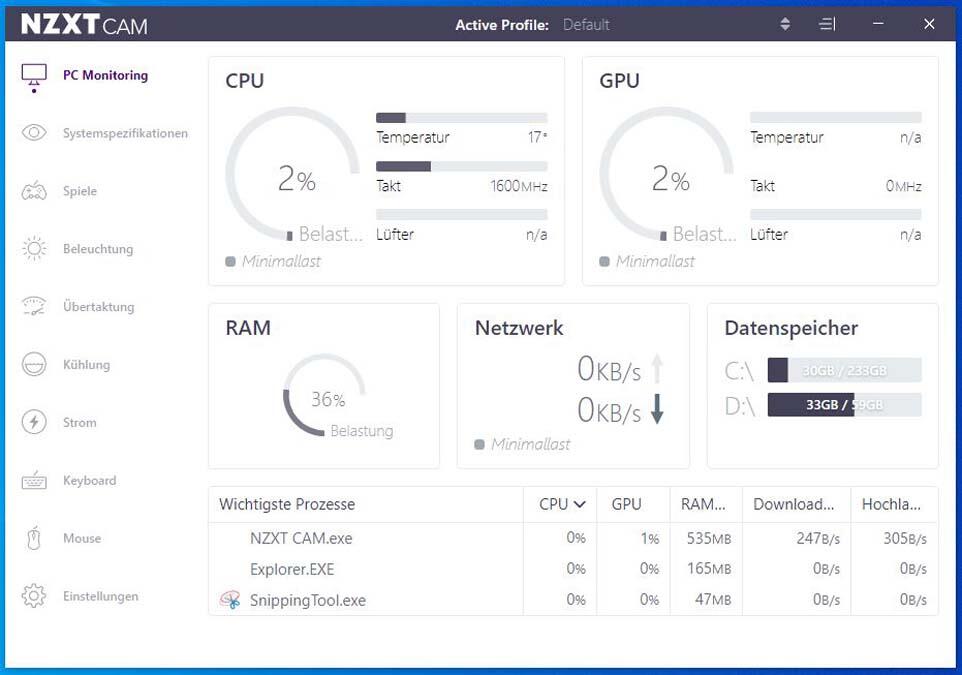The width and height of the screenshot is (962, 675).
Task: Click the network download arrow icon
Action: tap(657, 409)
